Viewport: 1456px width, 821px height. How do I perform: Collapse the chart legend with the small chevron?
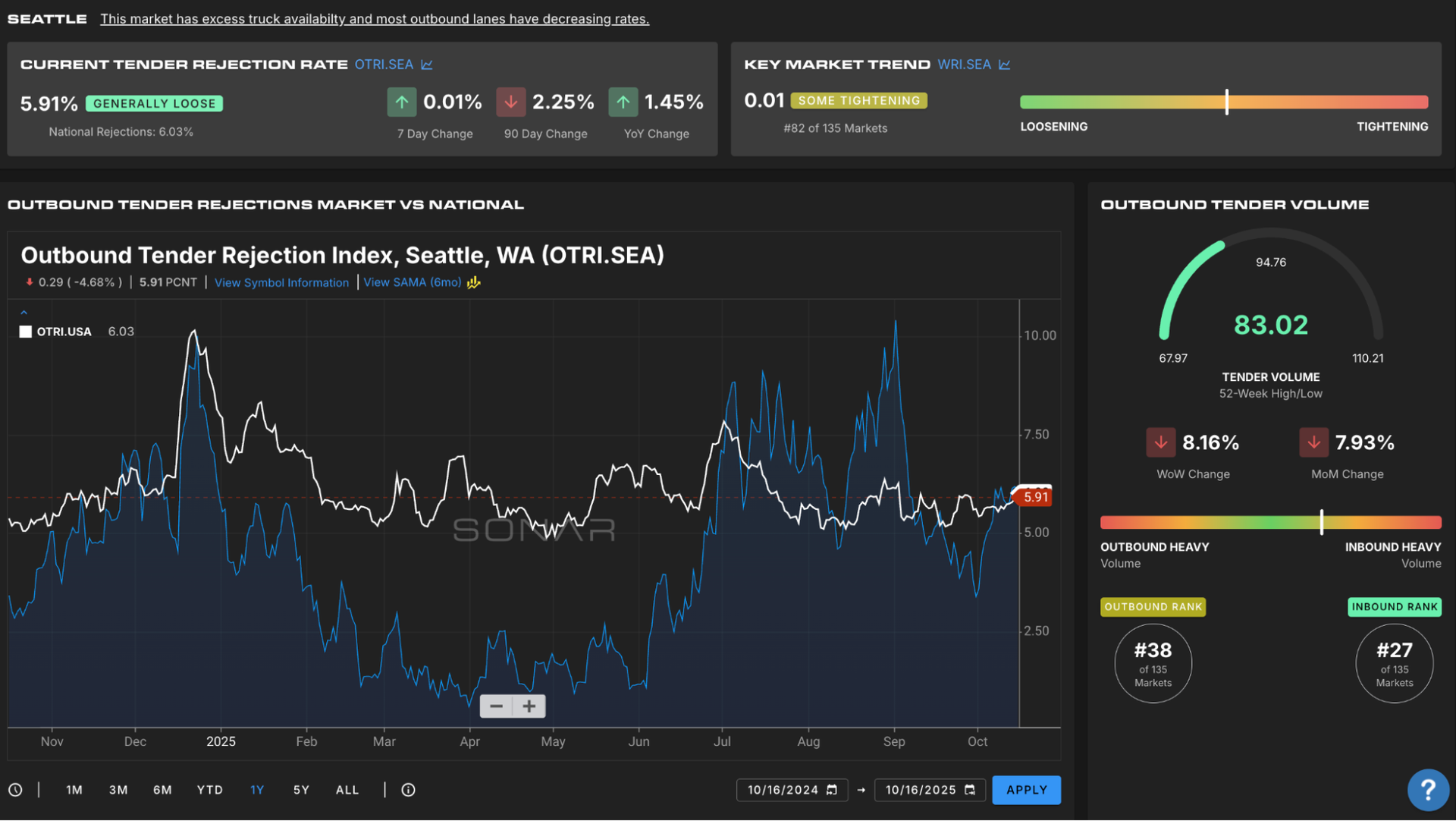coord(24,313)
